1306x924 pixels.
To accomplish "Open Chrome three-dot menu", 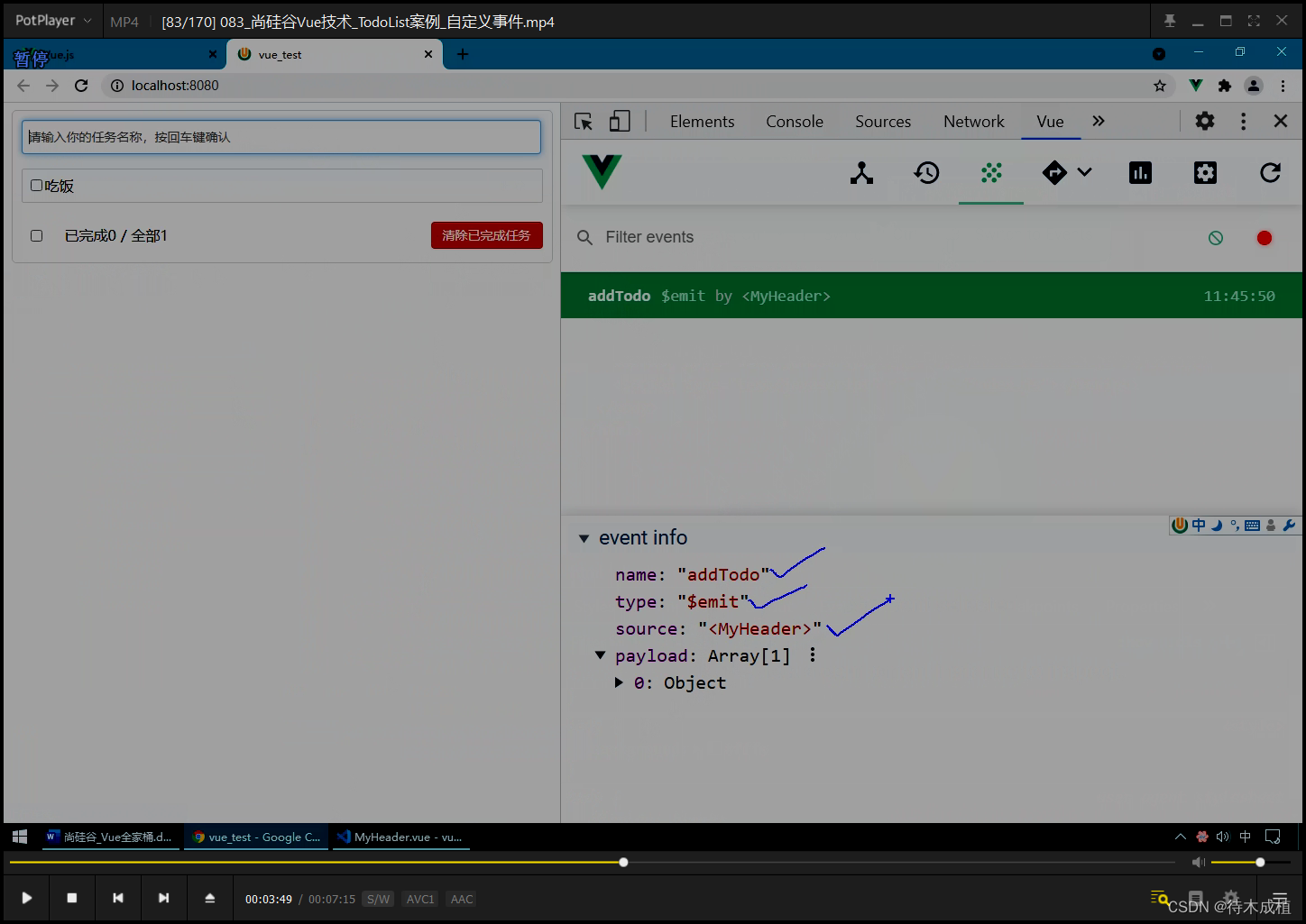I will click(x=1283, y=86).
